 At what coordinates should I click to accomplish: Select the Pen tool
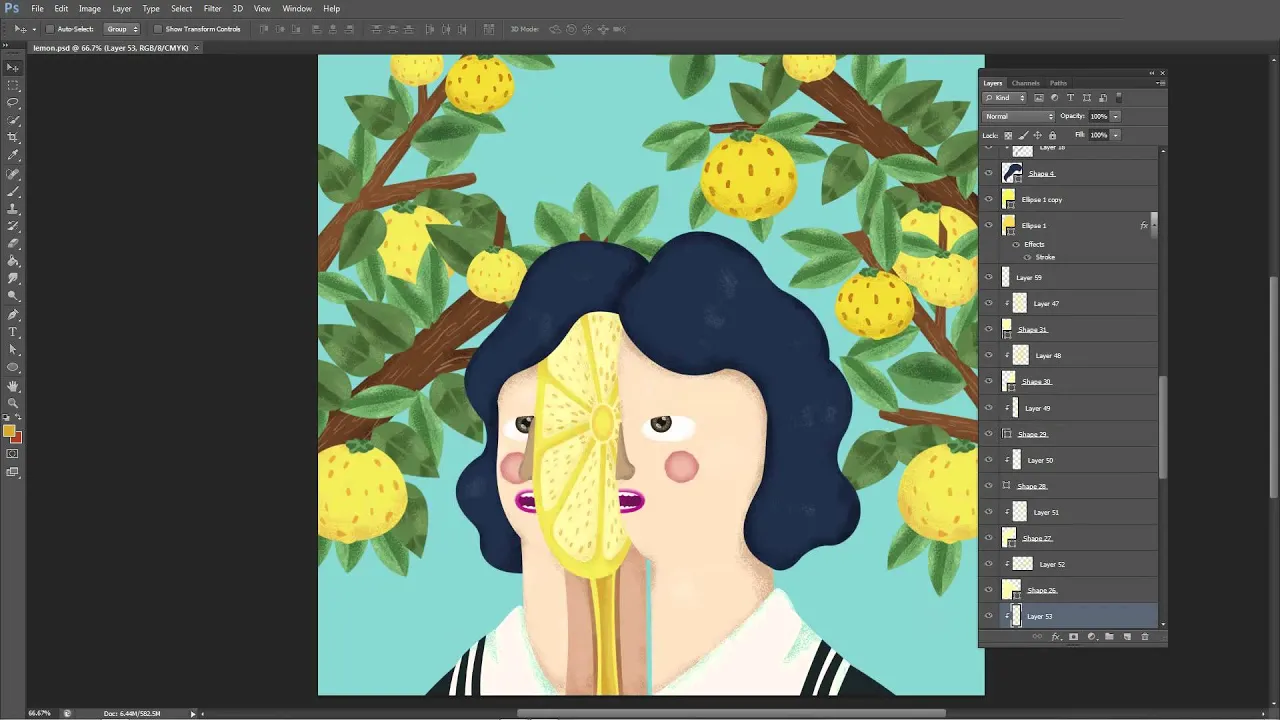click(13, 315)
